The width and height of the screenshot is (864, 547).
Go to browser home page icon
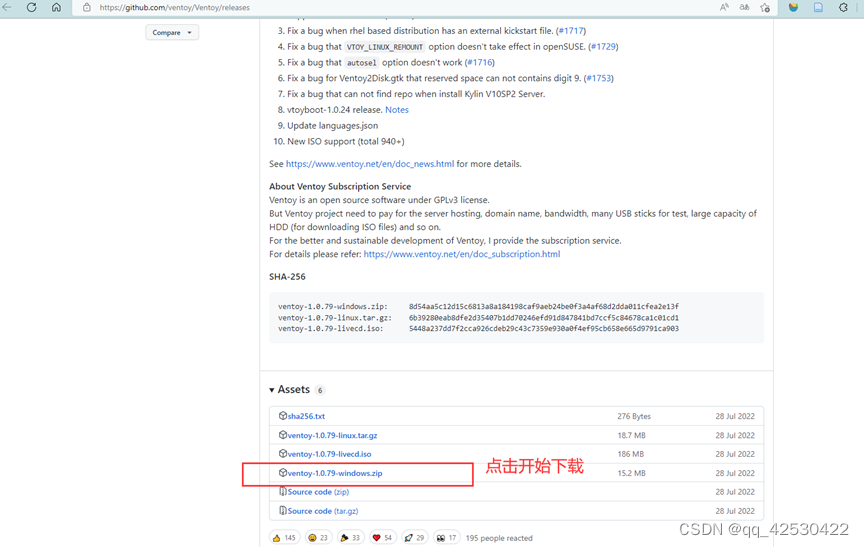56,7
